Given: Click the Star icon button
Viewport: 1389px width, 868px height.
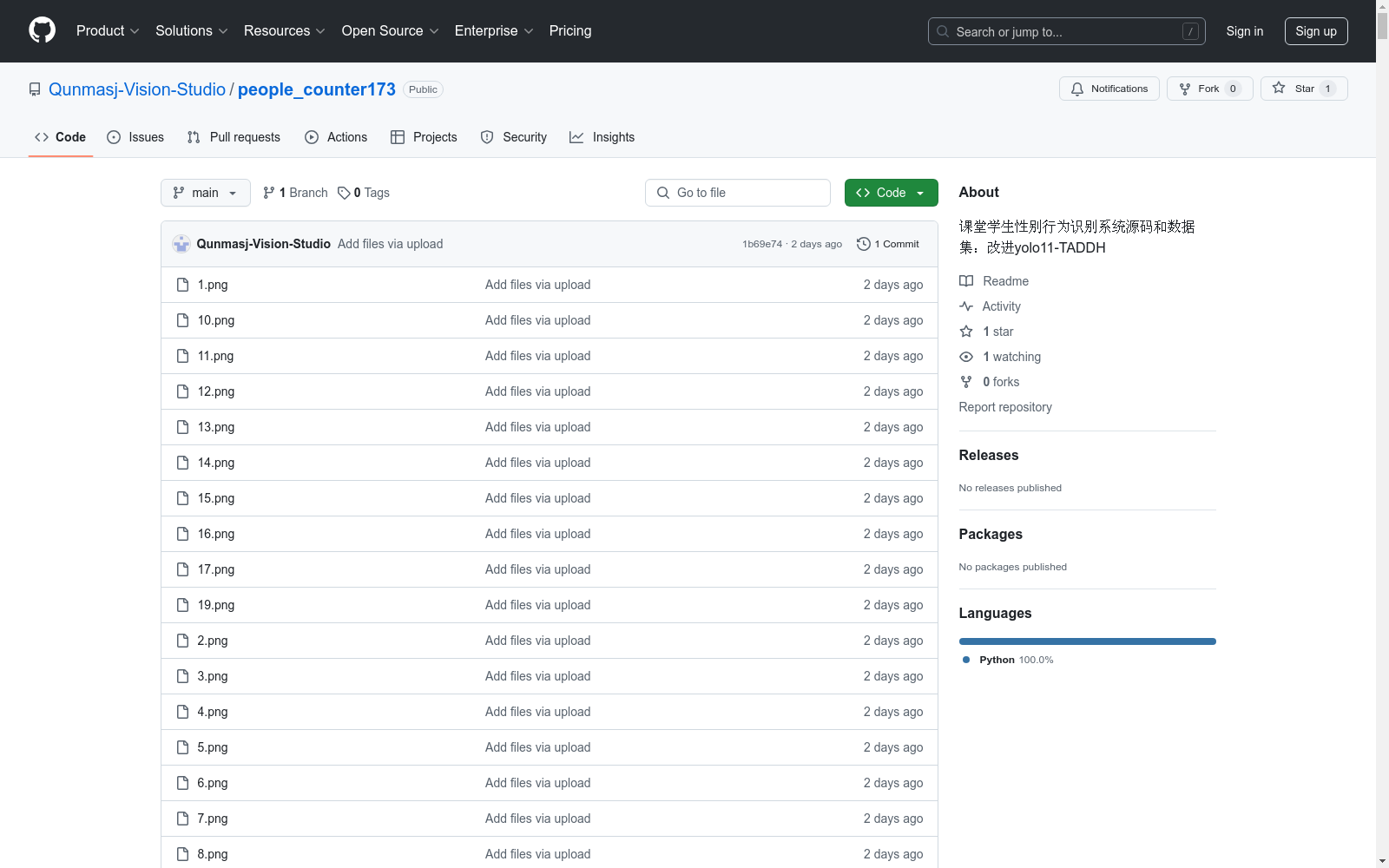Looking at the screenshot, I should (1279, 89).
